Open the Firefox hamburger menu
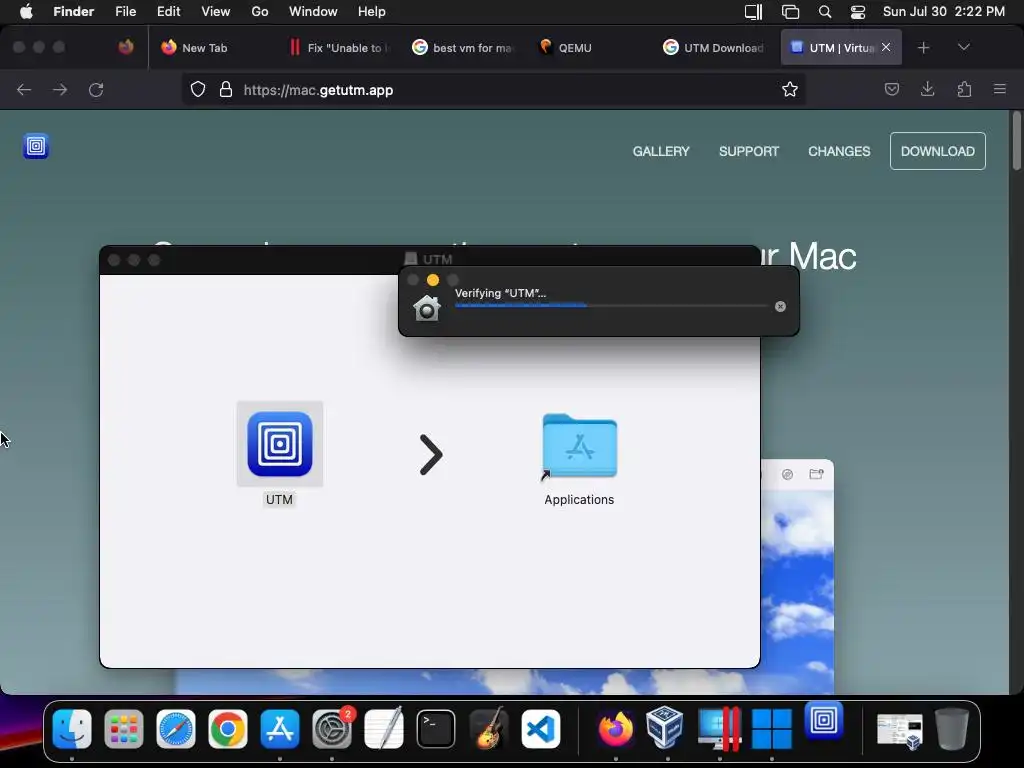The width and height of the screenshot is (1024, 768). click(x=999, y=89)
